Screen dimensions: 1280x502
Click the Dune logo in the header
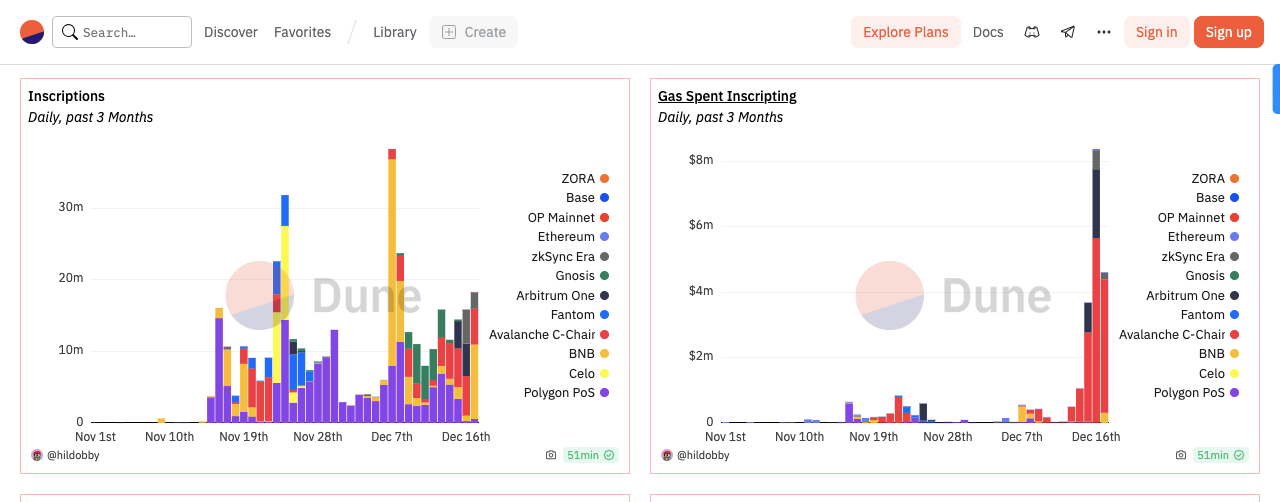(32, 32)
